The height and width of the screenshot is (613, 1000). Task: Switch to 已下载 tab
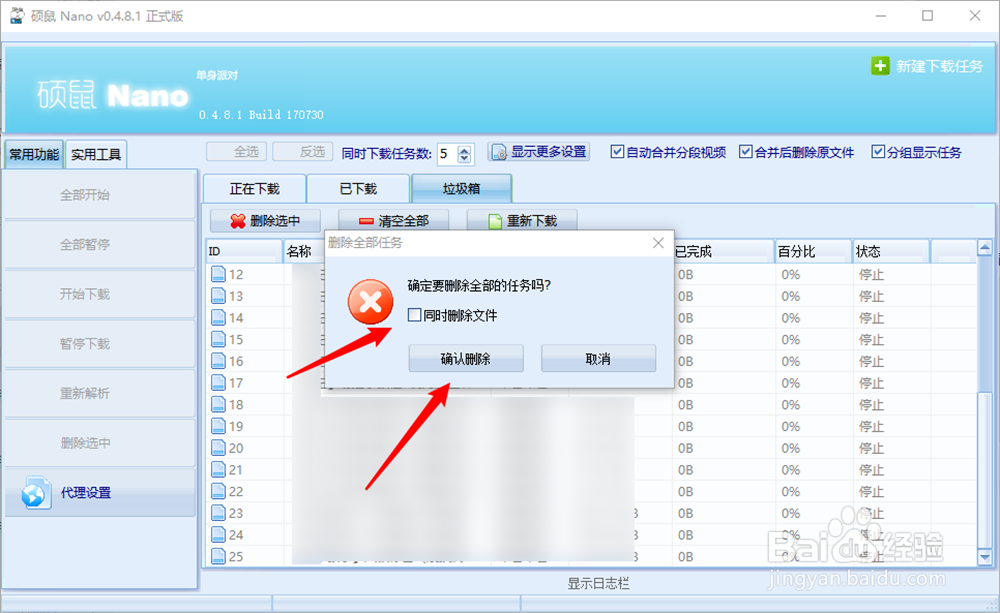tap(358, 189)
